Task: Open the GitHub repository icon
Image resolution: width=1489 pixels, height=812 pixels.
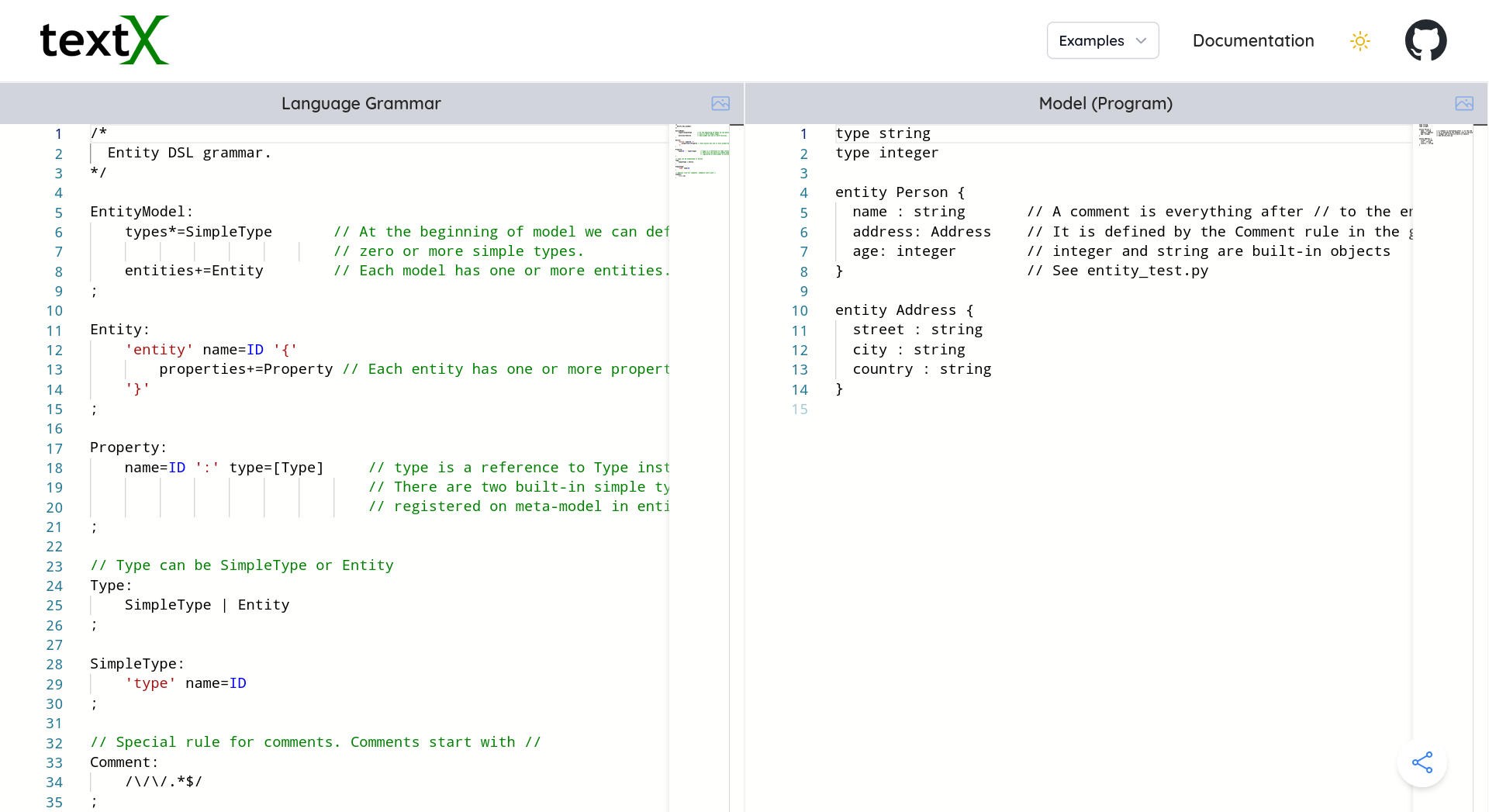Action: (1425, 40)
